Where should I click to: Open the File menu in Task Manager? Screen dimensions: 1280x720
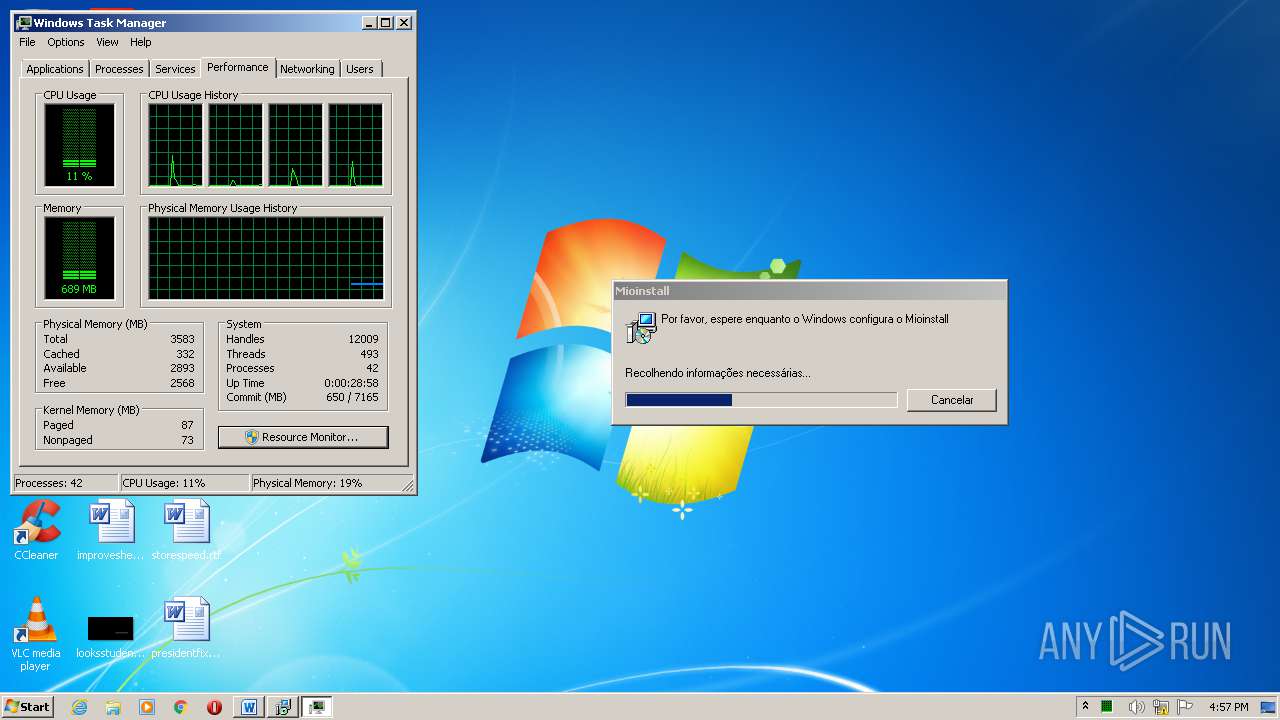(x=27, y=42)
